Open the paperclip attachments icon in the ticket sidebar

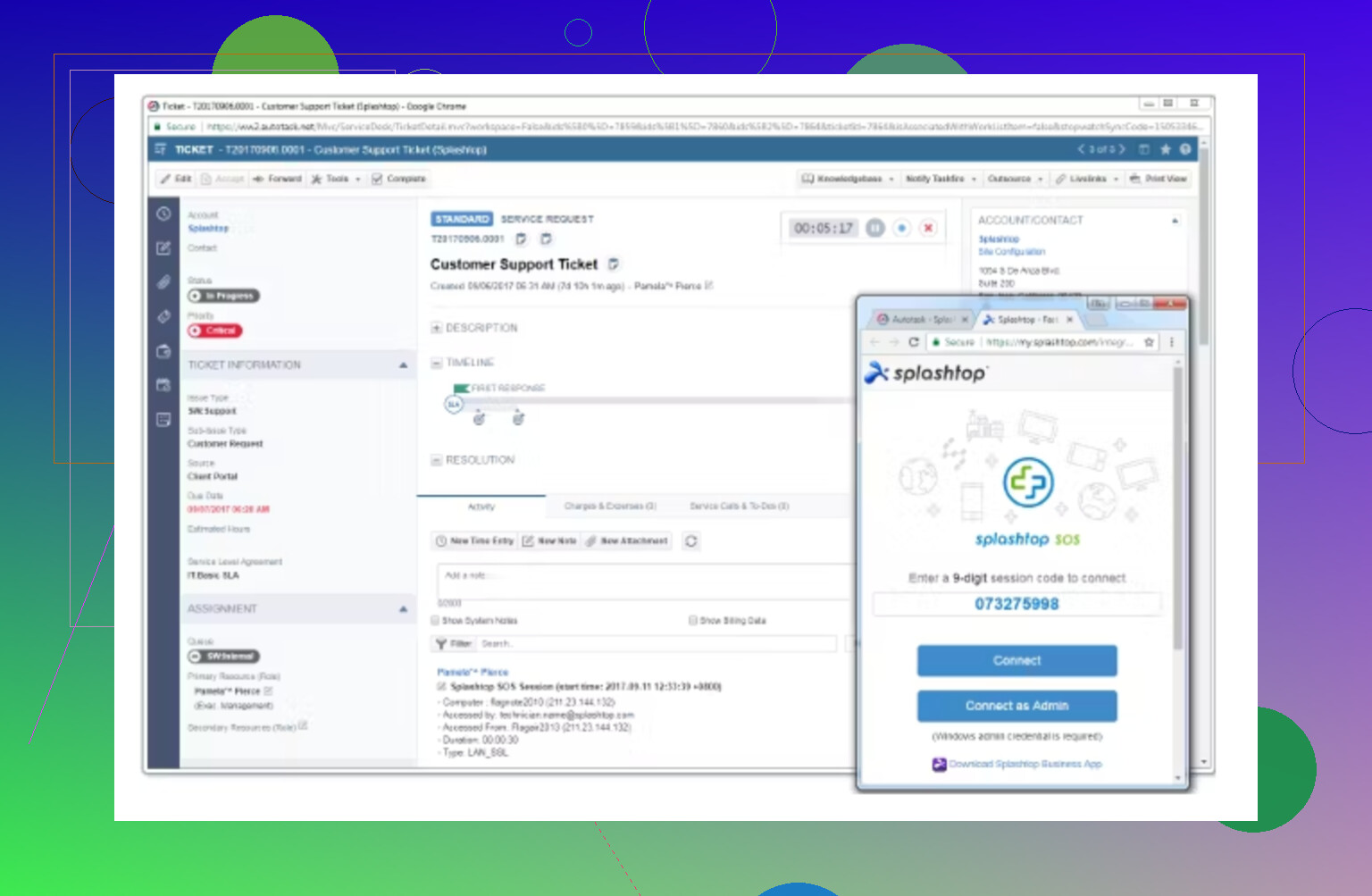click(x=163, y=282)
